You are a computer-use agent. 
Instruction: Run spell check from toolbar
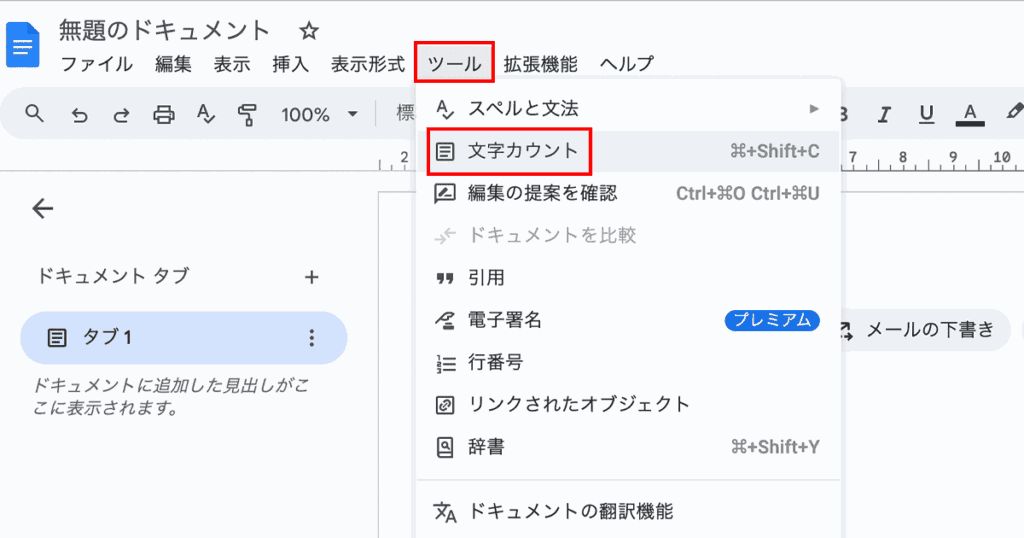click(206, 115)
